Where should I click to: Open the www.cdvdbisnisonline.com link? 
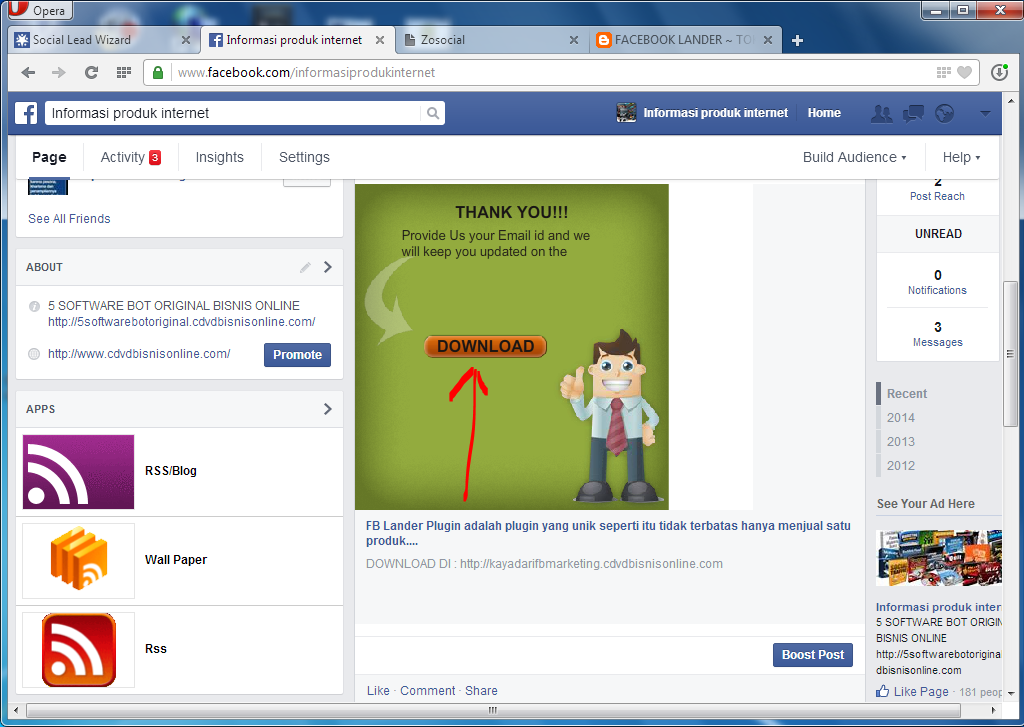tap(139, 353)
